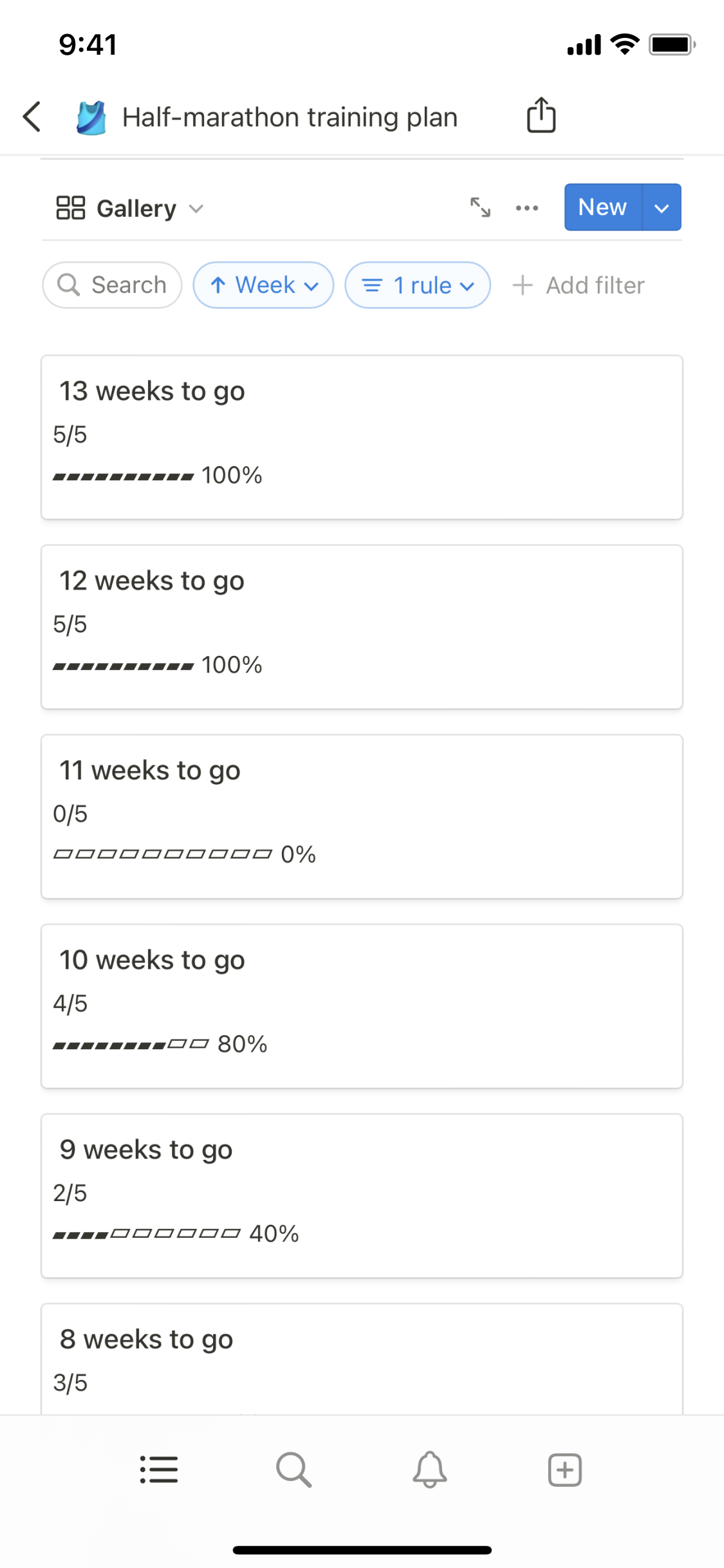Open notifications bell in bottom bar
This screenshot has width=724, height=1568.
coord(429,1470)
